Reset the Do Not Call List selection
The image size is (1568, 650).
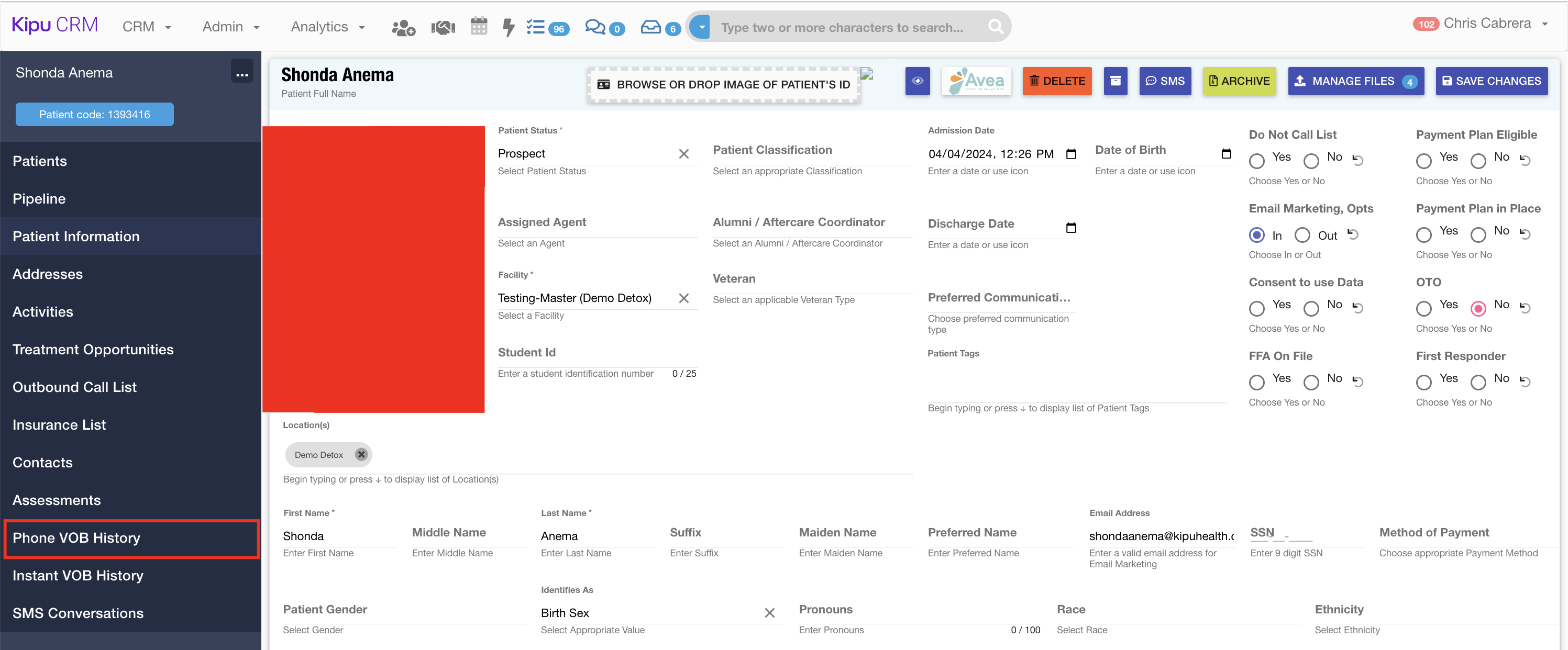(1357, 160)
